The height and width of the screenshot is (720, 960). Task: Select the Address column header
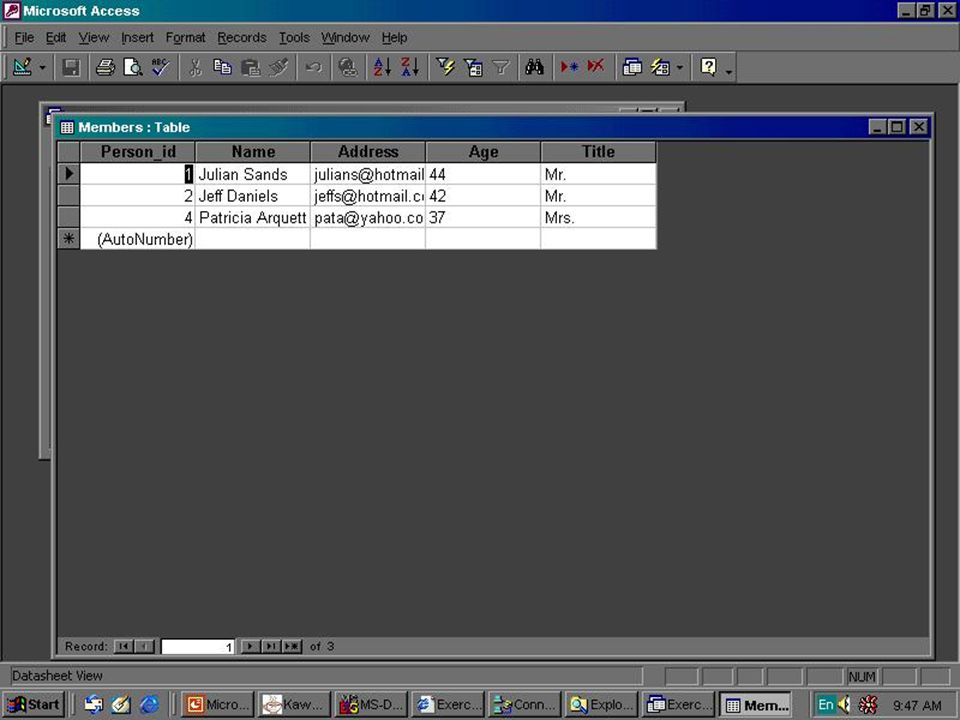click(368, 152)
